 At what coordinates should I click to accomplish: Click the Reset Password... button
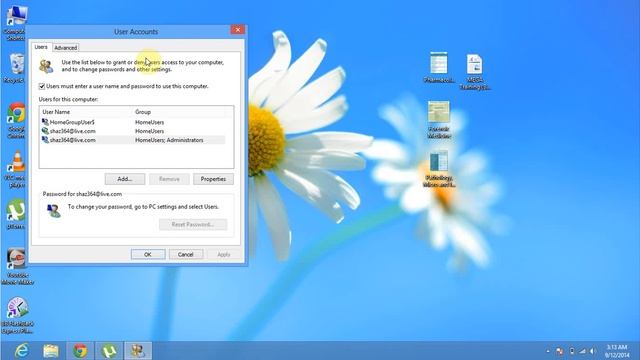click(193, 224)
